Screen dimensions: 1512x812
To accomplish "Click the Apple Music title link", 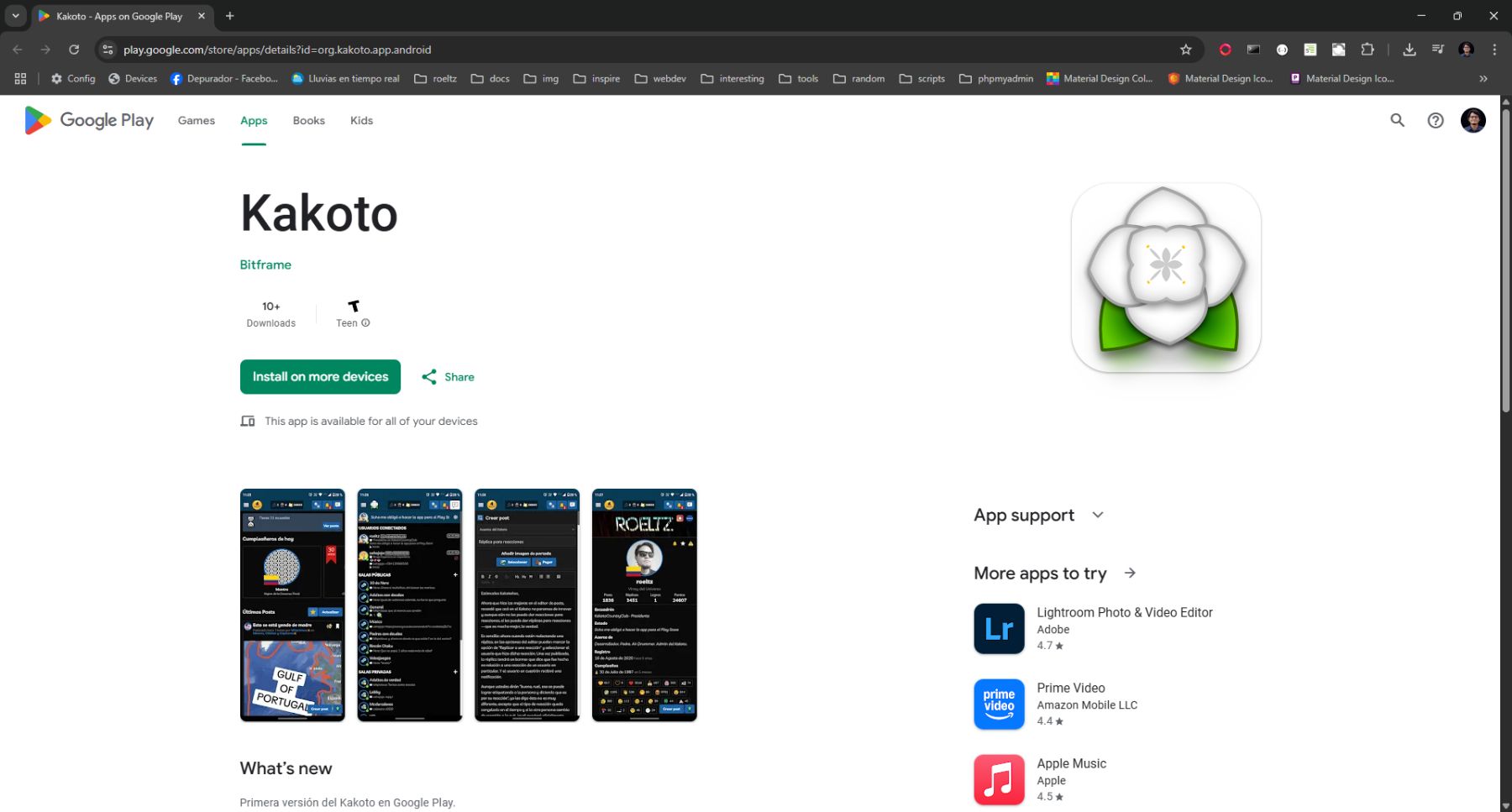I will point(1071,763).
